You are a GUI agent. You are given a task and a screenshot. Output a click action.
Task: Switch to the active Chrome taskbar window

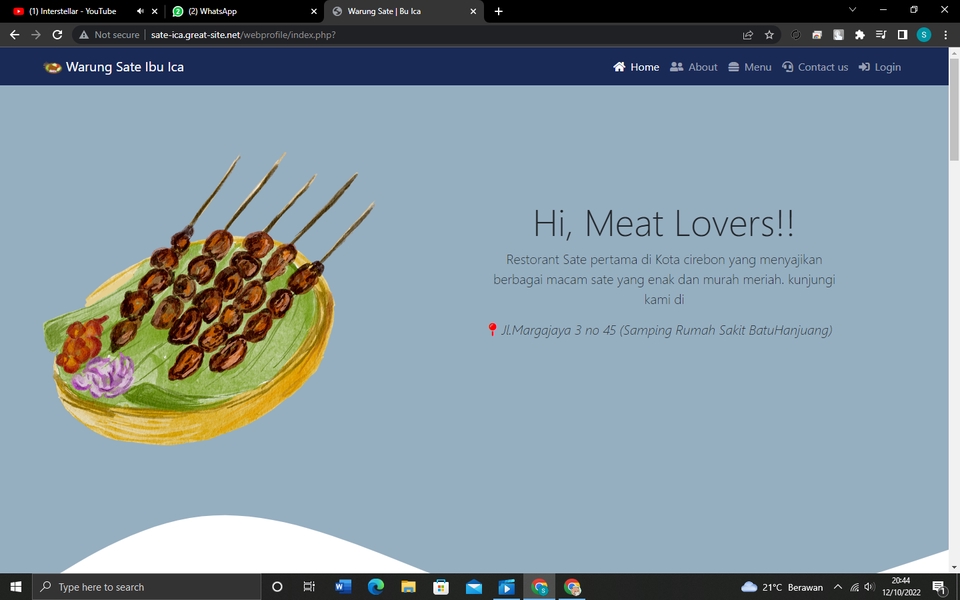[539, 587]
